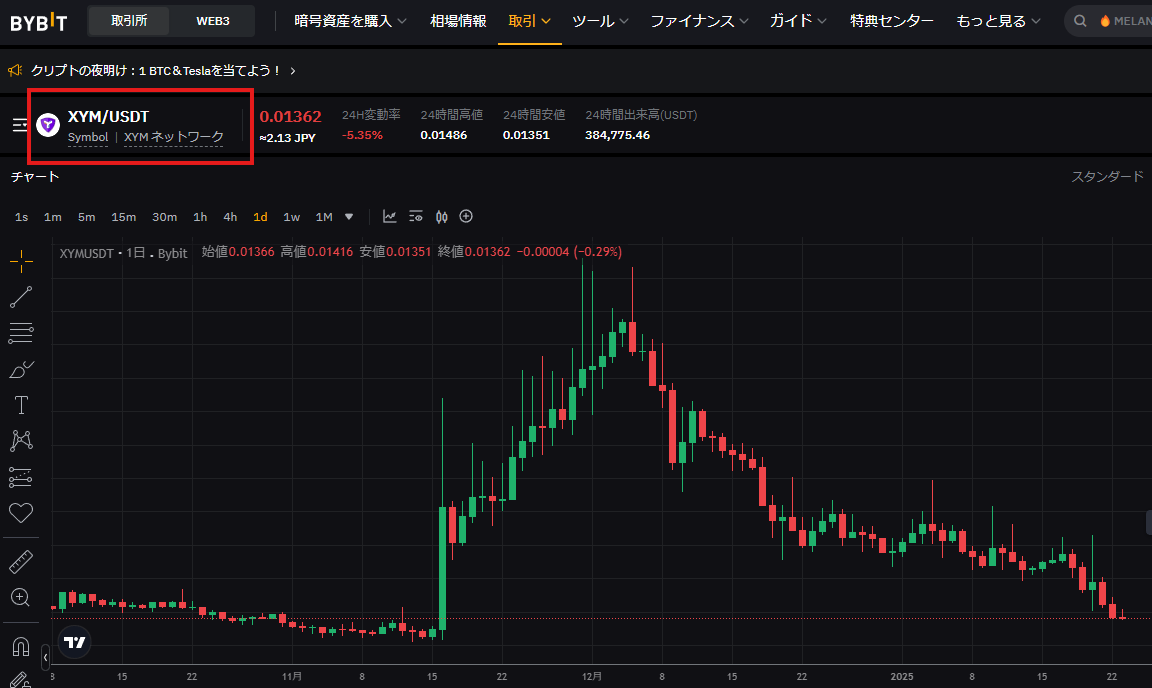Screen dimensions: 1152x688
Task: Toggle the magnet snap mode
Action: pyautogui.click(x=21, y=647)
